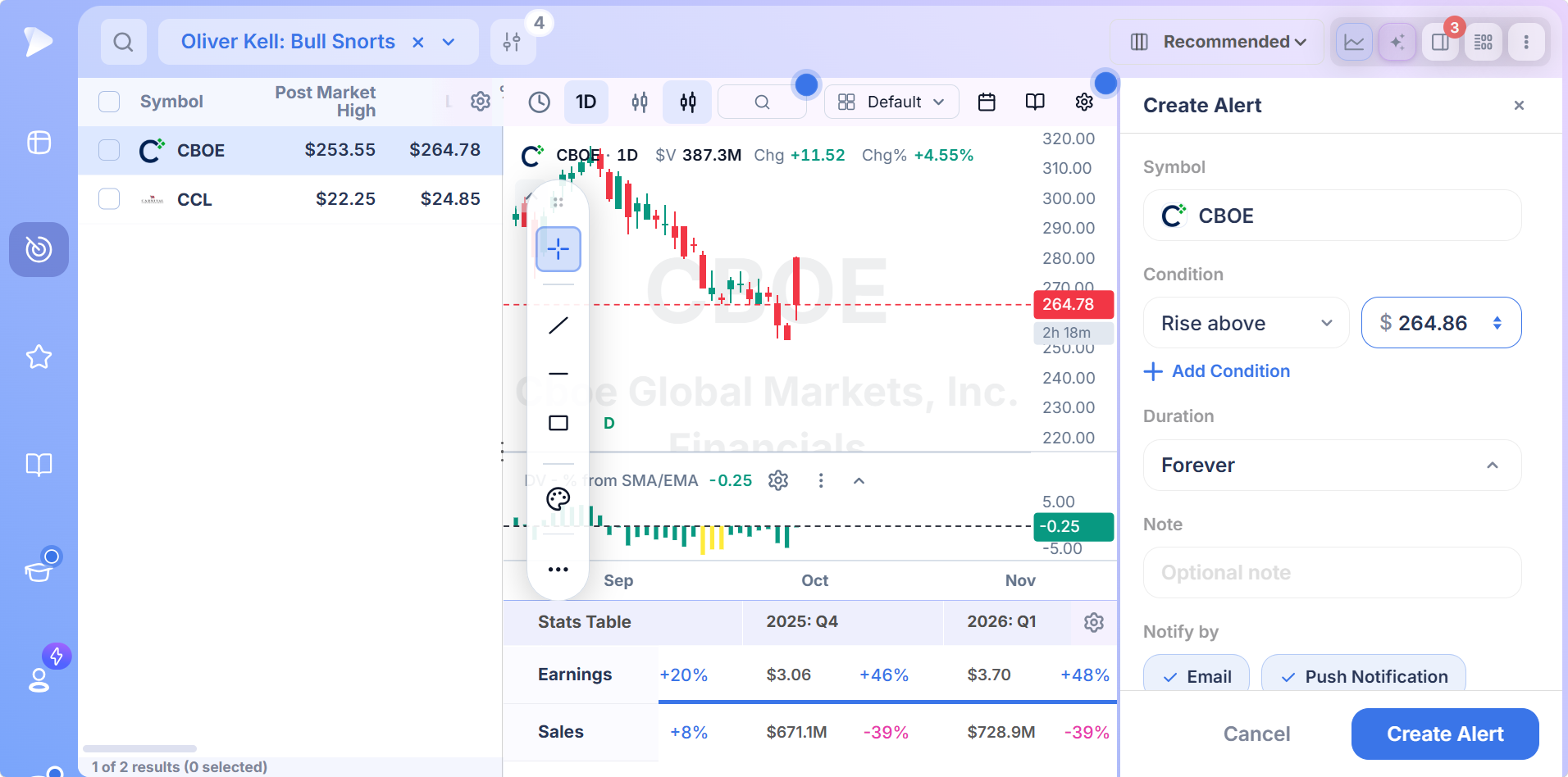This screenshot has width=1568, height=777.
Task: Check the CBOE row checkbox
Action: (x=109, y=150)
